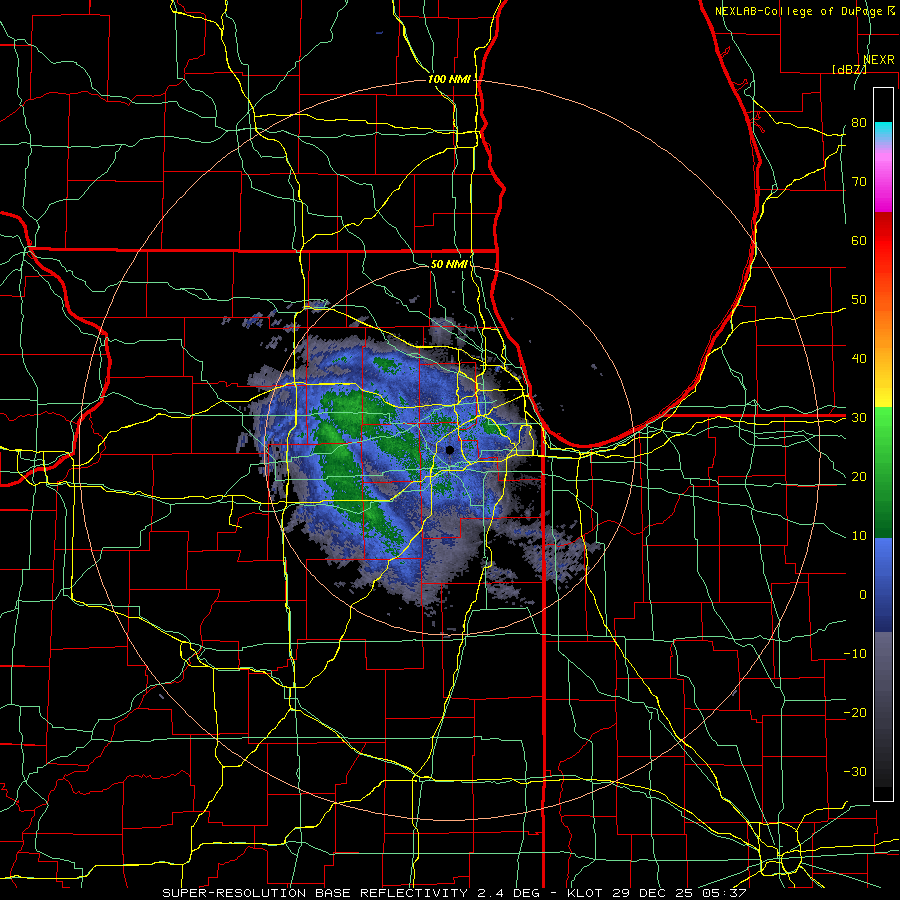900x900 pixels.
Task: Click the '10' value on the dBZ scale
Action: (859, 536)
